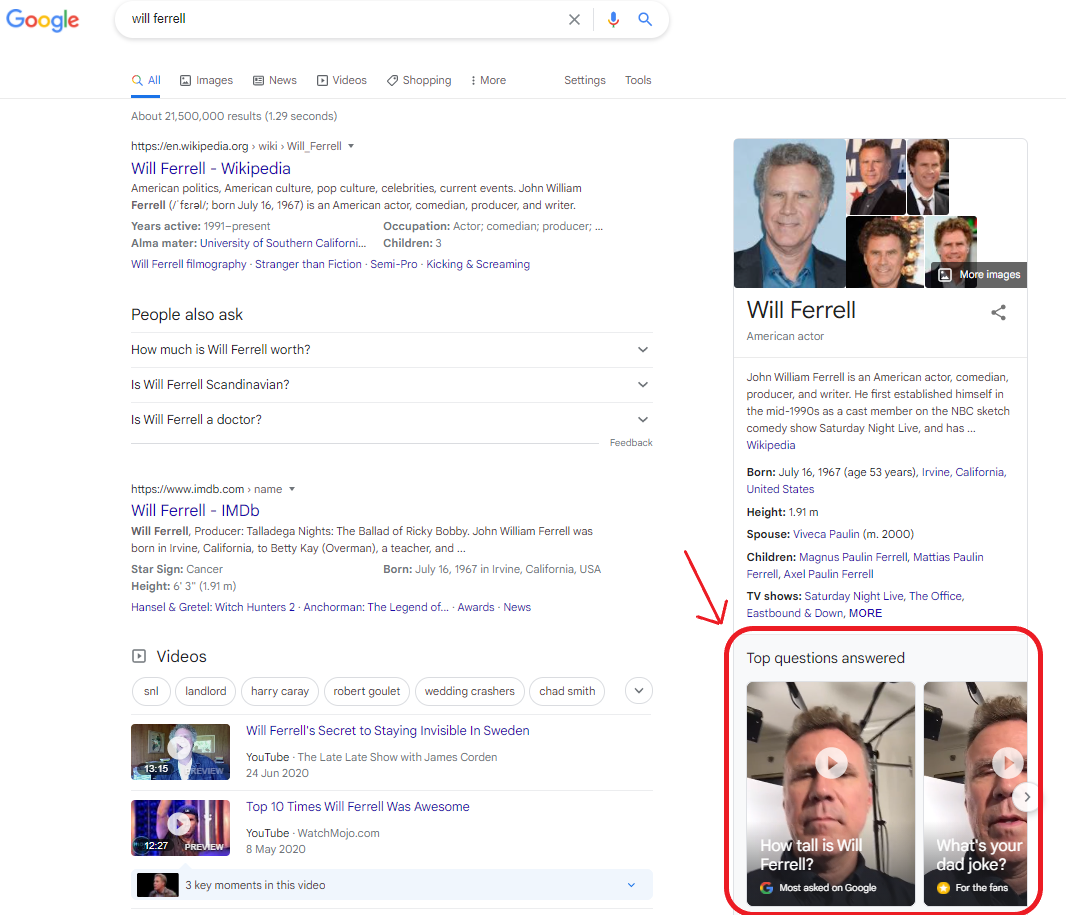
Task: Filter videos by 'harry caray' chip
Action: click(280, 691)
